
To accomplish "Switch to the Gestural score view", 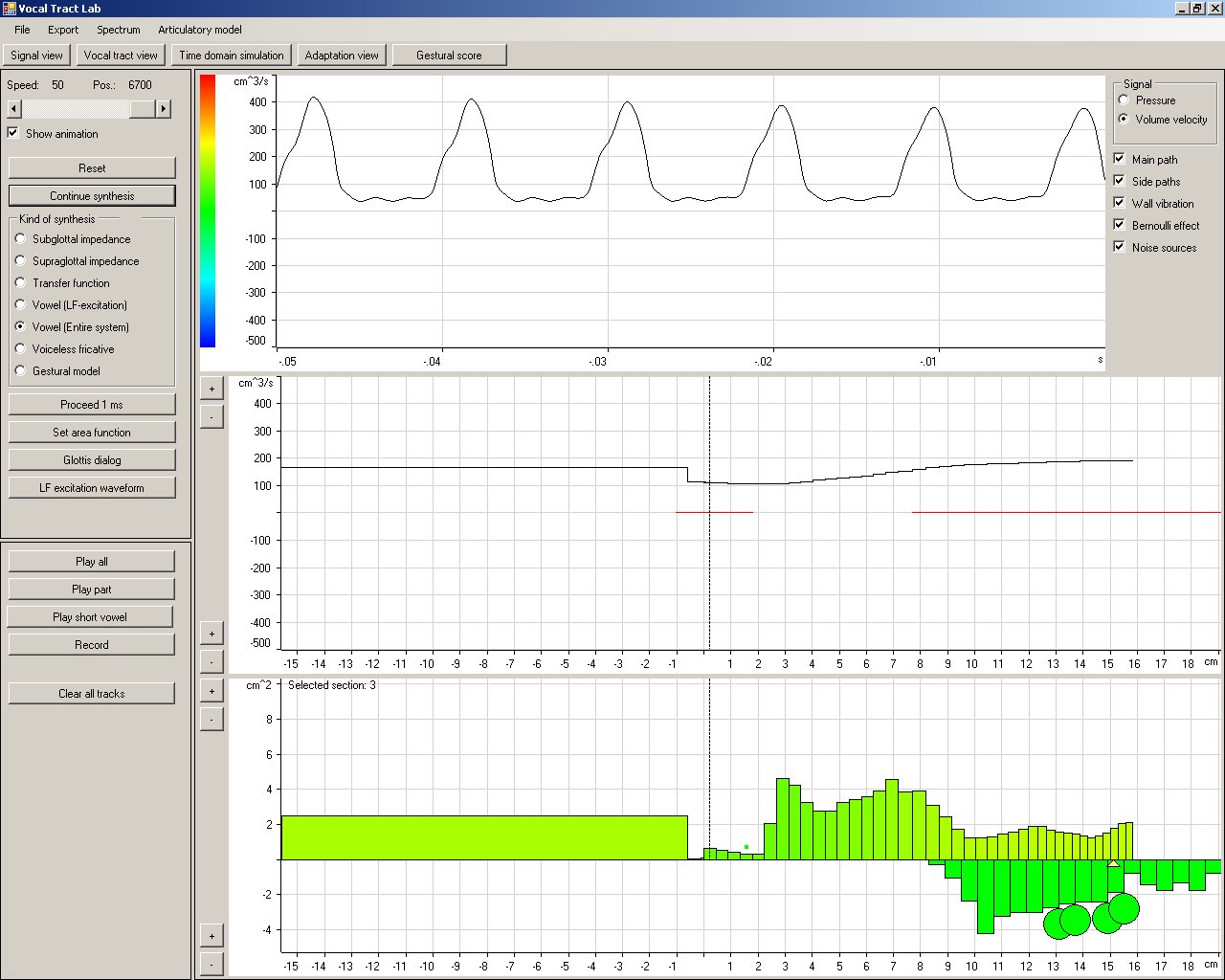I will pos(449,56).
